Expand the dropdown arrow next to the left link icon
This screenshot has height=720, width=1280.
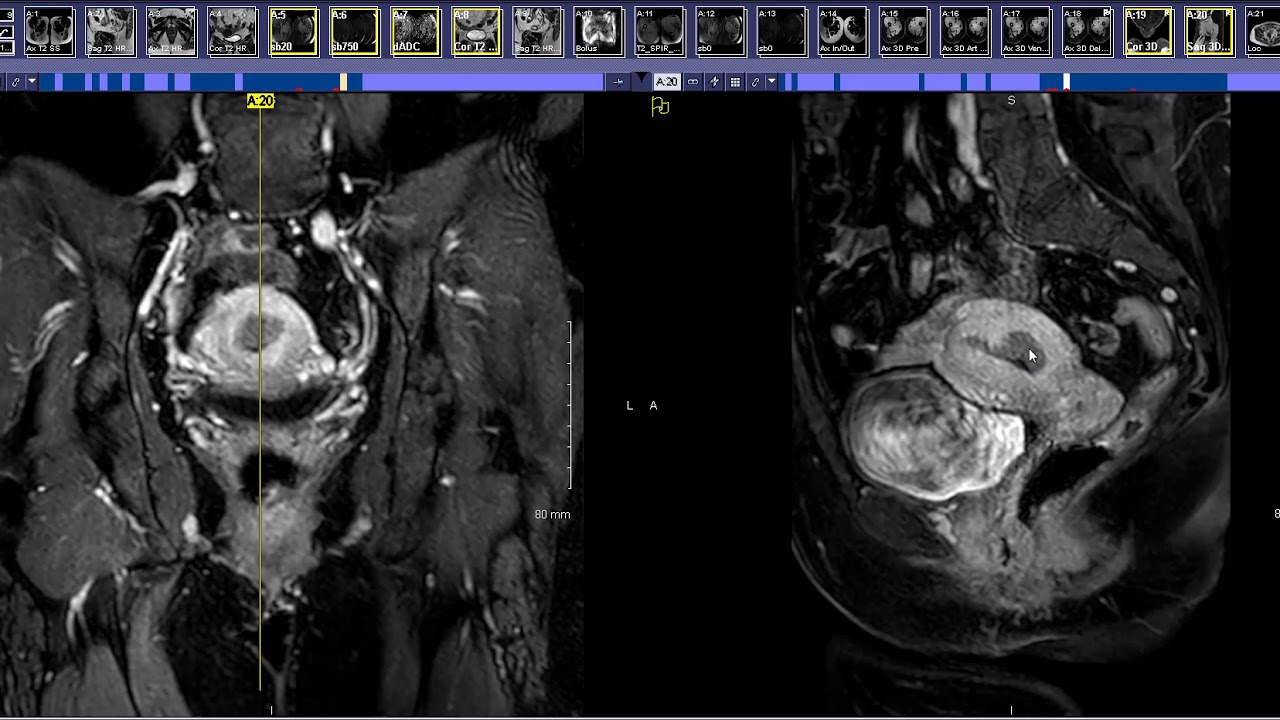[32, 82]
